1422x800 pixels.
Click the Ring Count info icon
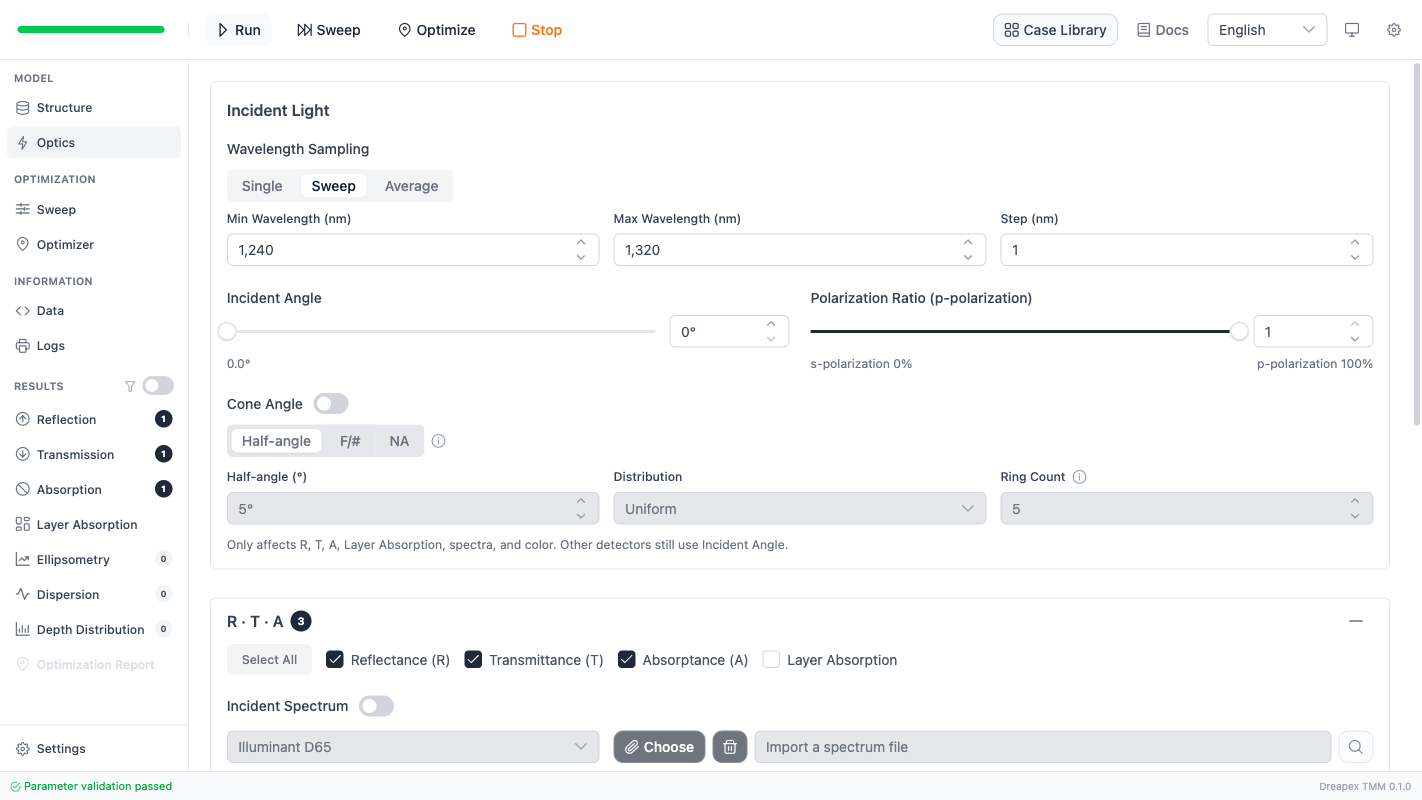click(x=1079, y=477)
